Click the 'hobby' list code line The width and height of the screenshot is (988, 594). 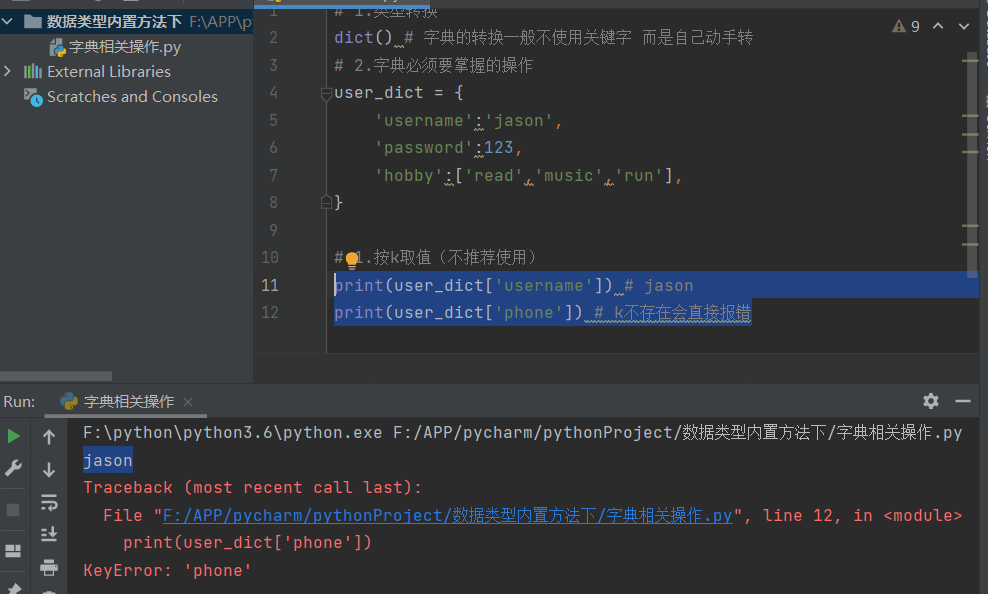(528, 176)
